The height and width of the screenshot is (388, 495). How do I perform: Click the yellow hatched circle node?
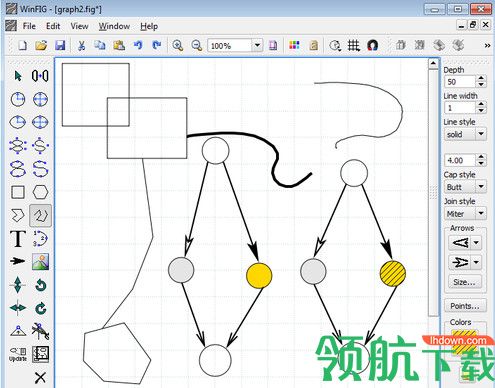(393, 273)
